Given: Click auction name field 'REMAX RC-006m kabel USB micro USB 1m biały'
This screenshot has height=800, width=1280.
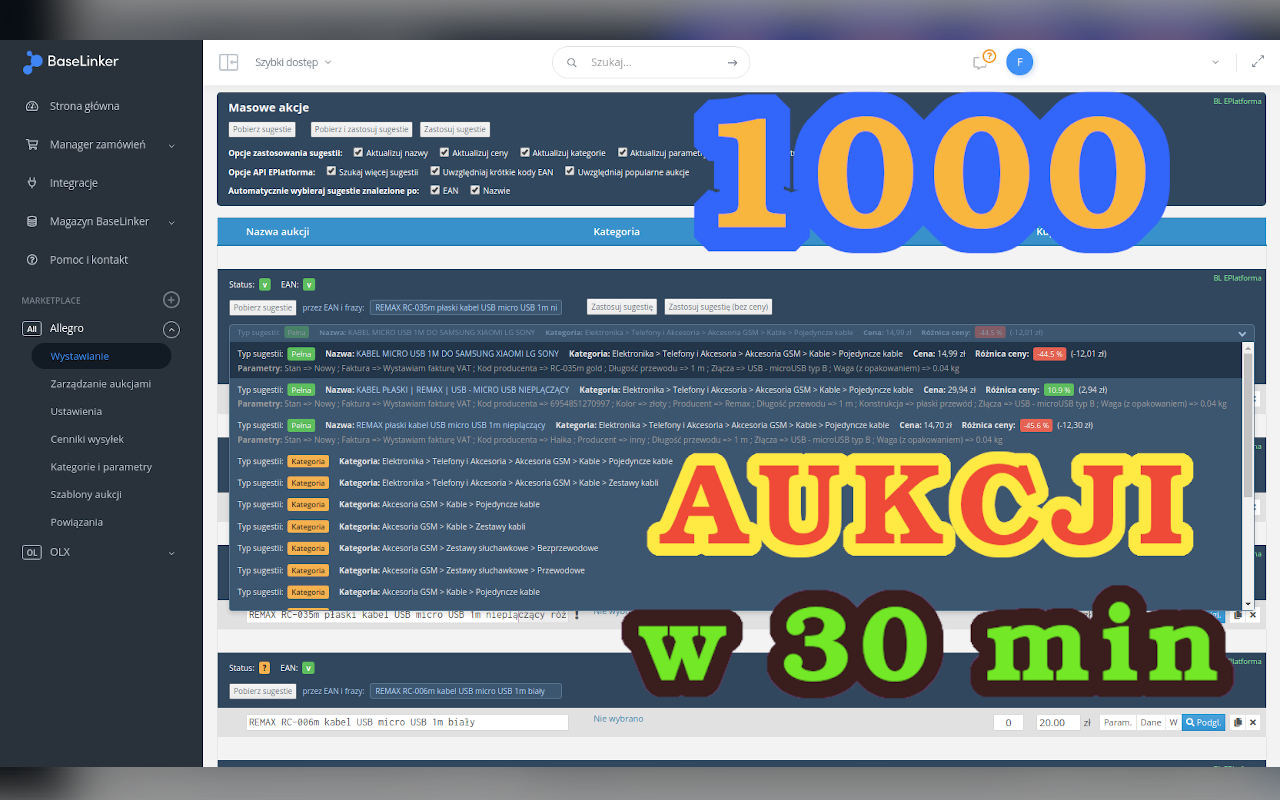Looking at the screenshot, I should tap(407, 722).
